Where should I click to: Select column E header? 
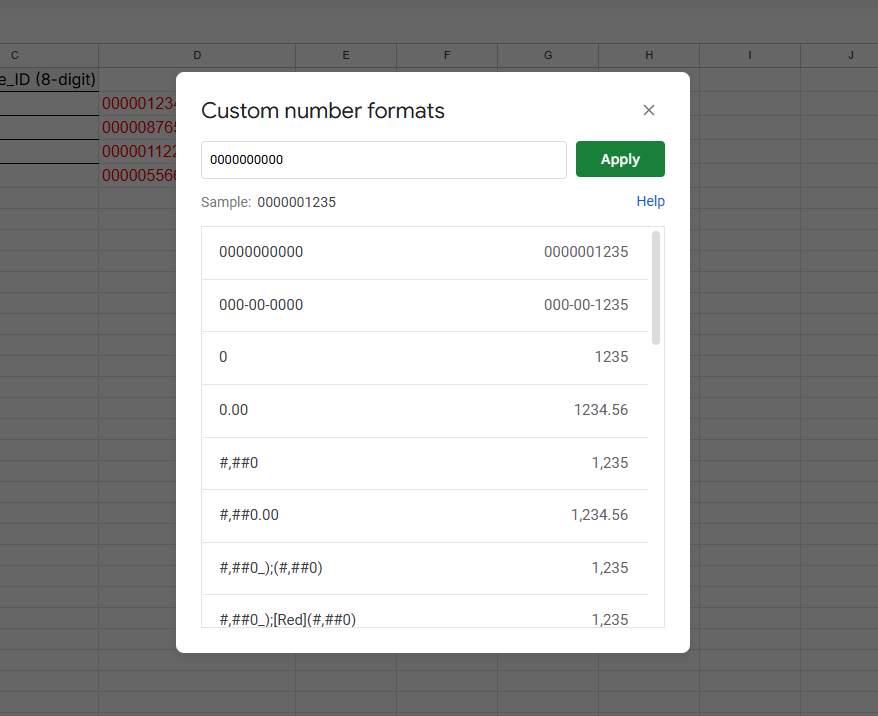[x=346, y=55]
